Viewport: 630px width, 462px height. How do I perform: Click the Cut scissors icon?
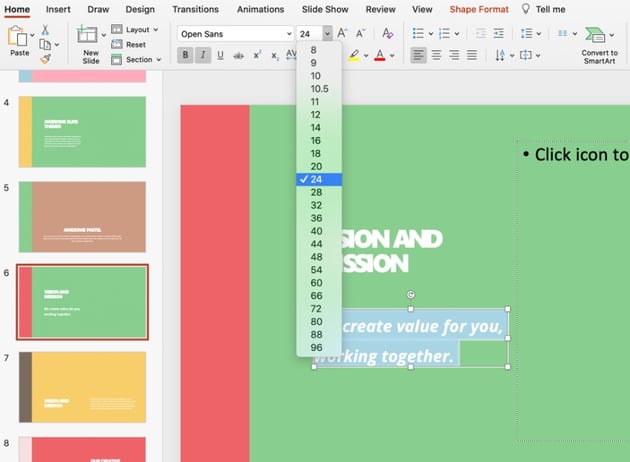point(45,30)
